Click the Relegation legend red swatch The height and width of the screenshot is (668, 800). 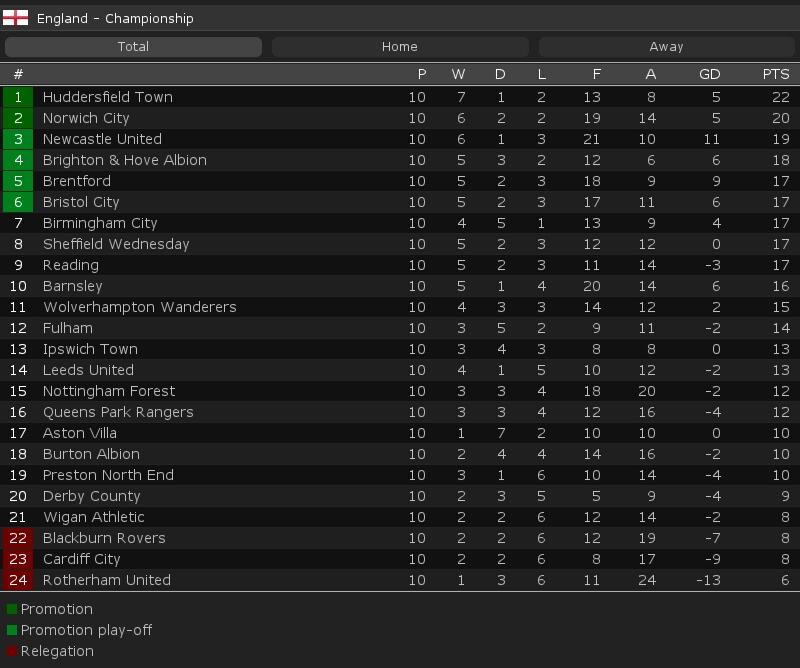tap(12, 651)
